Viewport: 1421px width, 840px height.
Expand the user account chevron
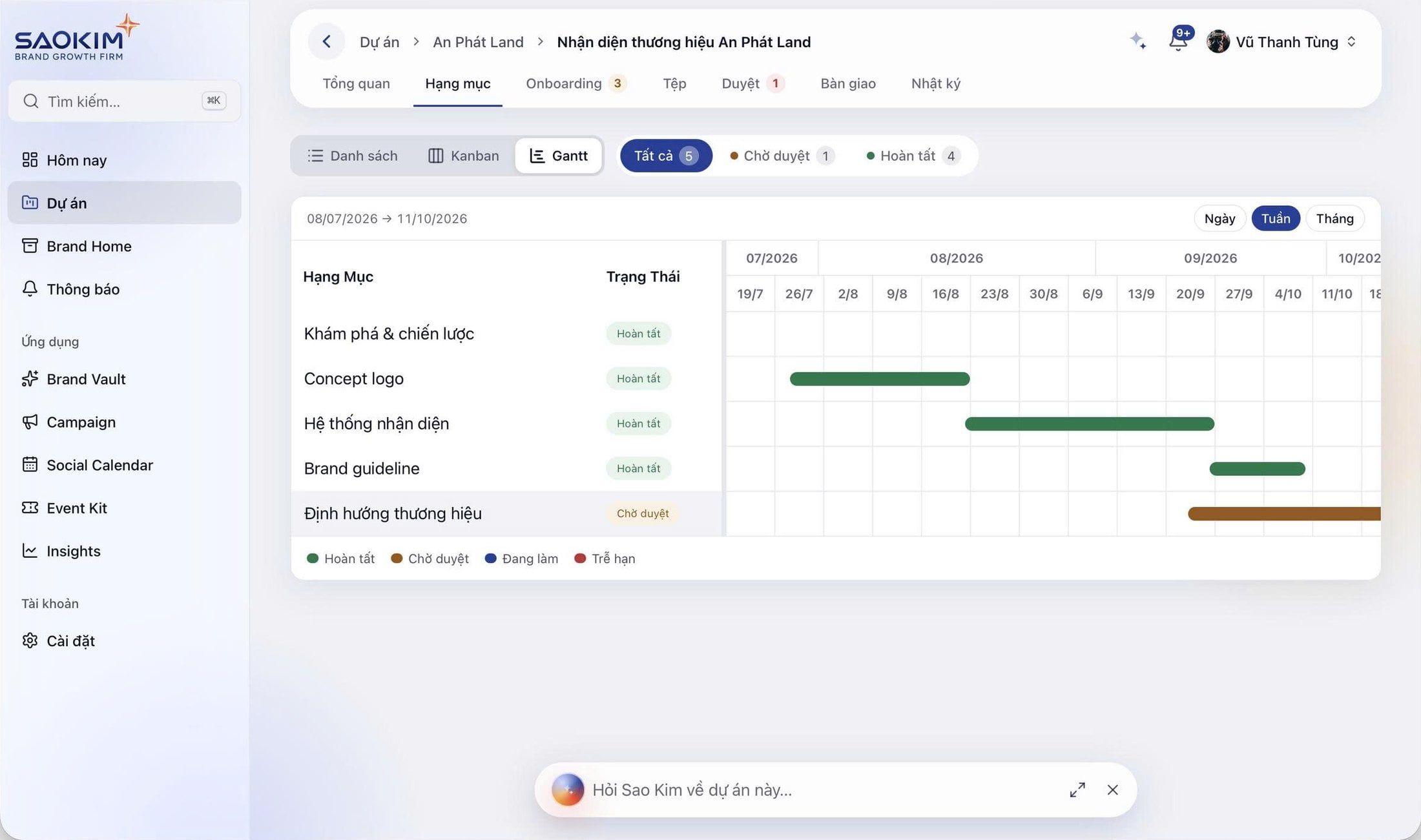(x=1351, y=42)
